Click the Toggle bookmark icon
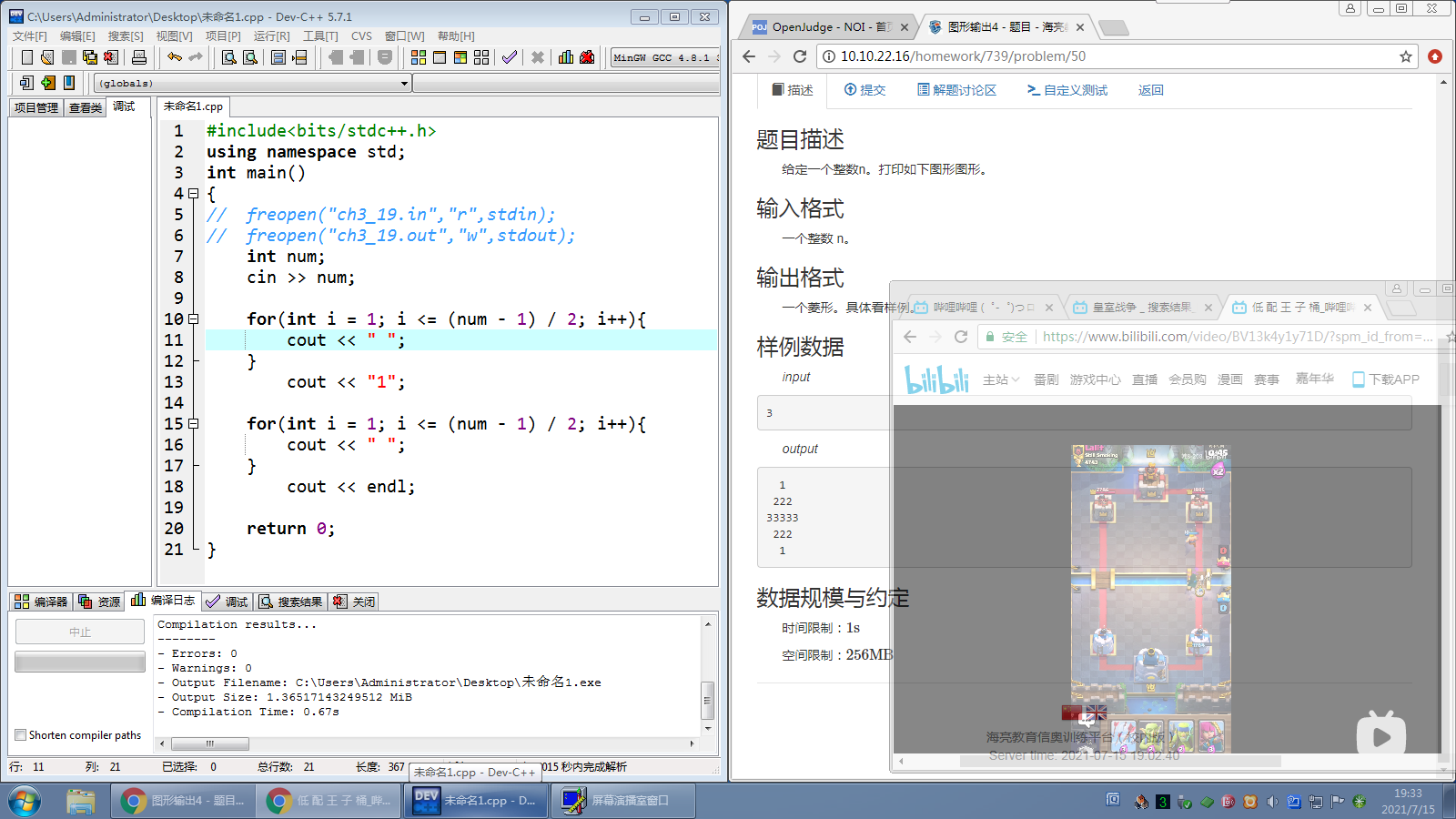Viewport: 1456px width, 819px height. [48, 83]
